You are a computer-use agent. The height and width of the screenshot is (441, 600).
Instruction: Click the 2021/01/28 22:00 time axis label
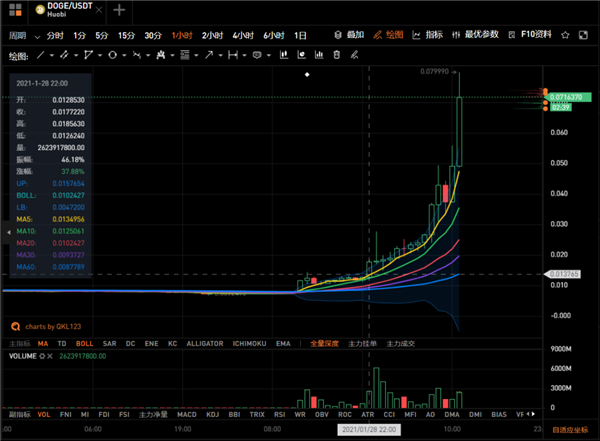(x=368, y=428)
